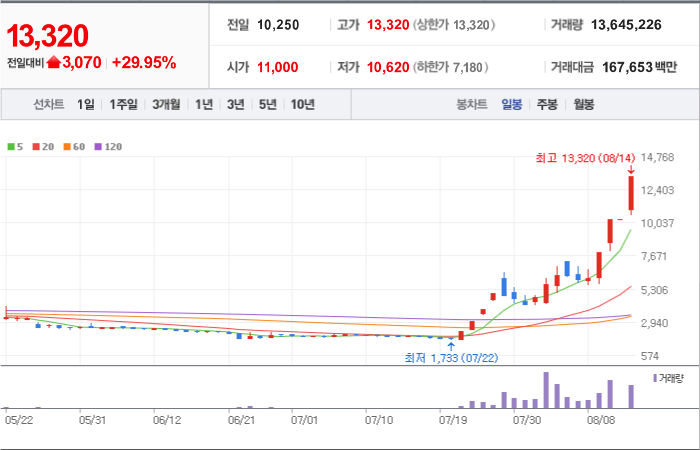This screenshot has height=450, width=700.
Task: Click the 저가 value 10,620
Action: [x=388, y=67]
